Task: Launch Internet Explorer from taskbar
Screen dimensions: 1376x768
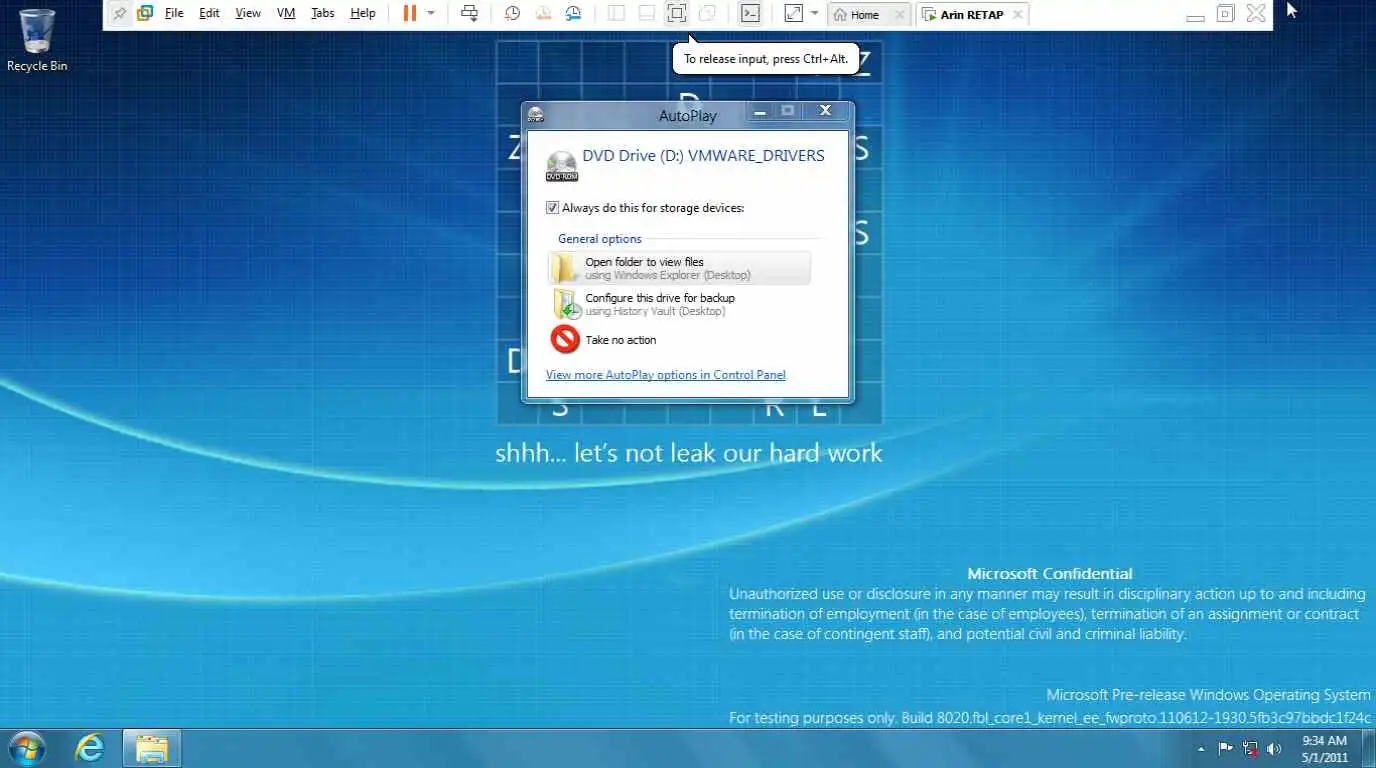Action: coord(90,748)
